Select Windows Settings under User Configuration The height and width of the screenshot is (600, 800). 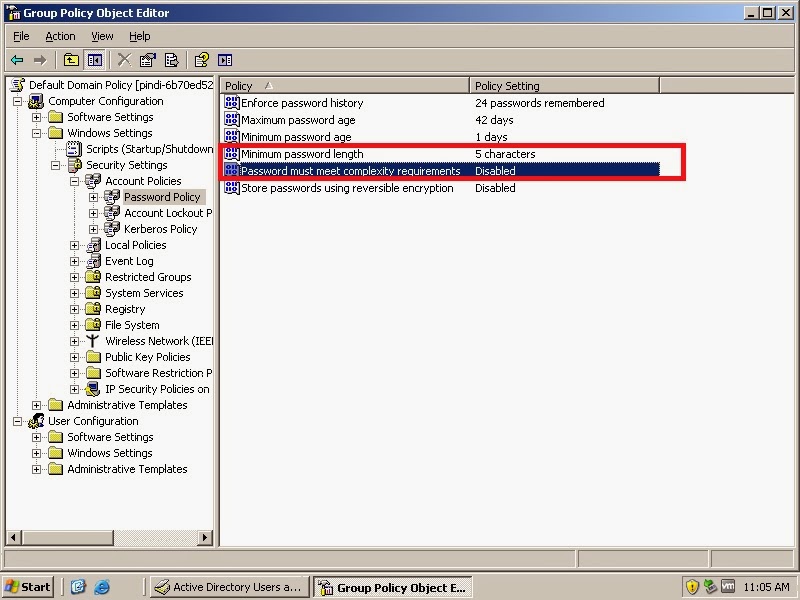(x=110, y=453)
